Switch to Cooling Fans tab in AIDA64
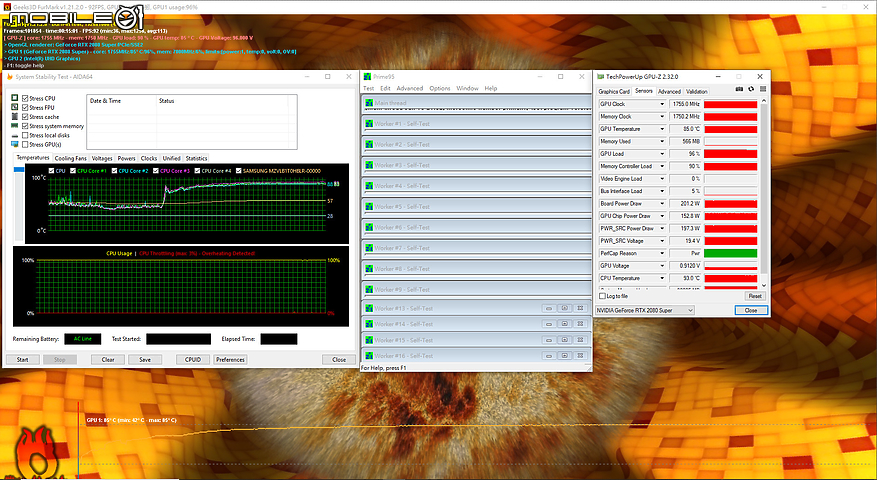877x480 pixels. 70,158
